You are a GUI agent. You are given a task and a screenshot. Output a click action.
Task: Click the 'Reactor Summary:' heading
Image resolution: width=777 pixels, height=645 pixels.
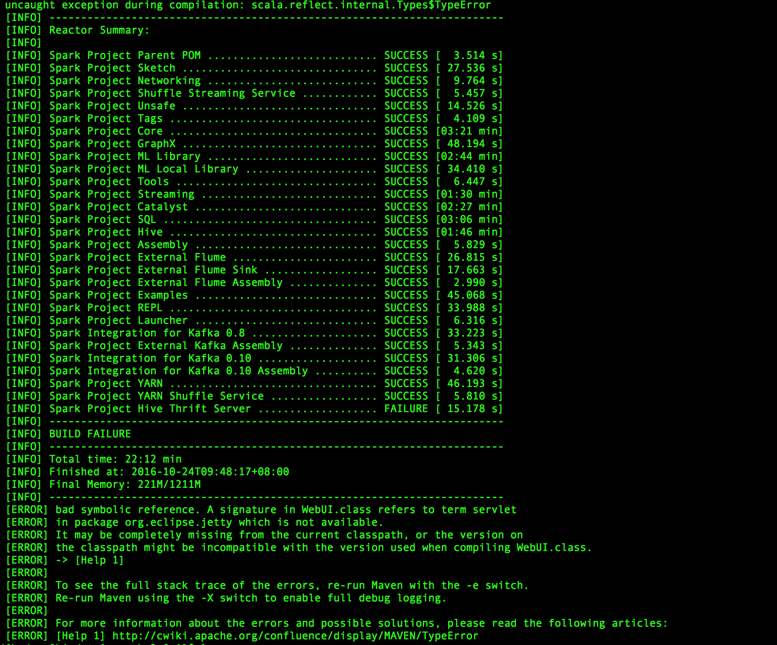click(x=100, y=30)
